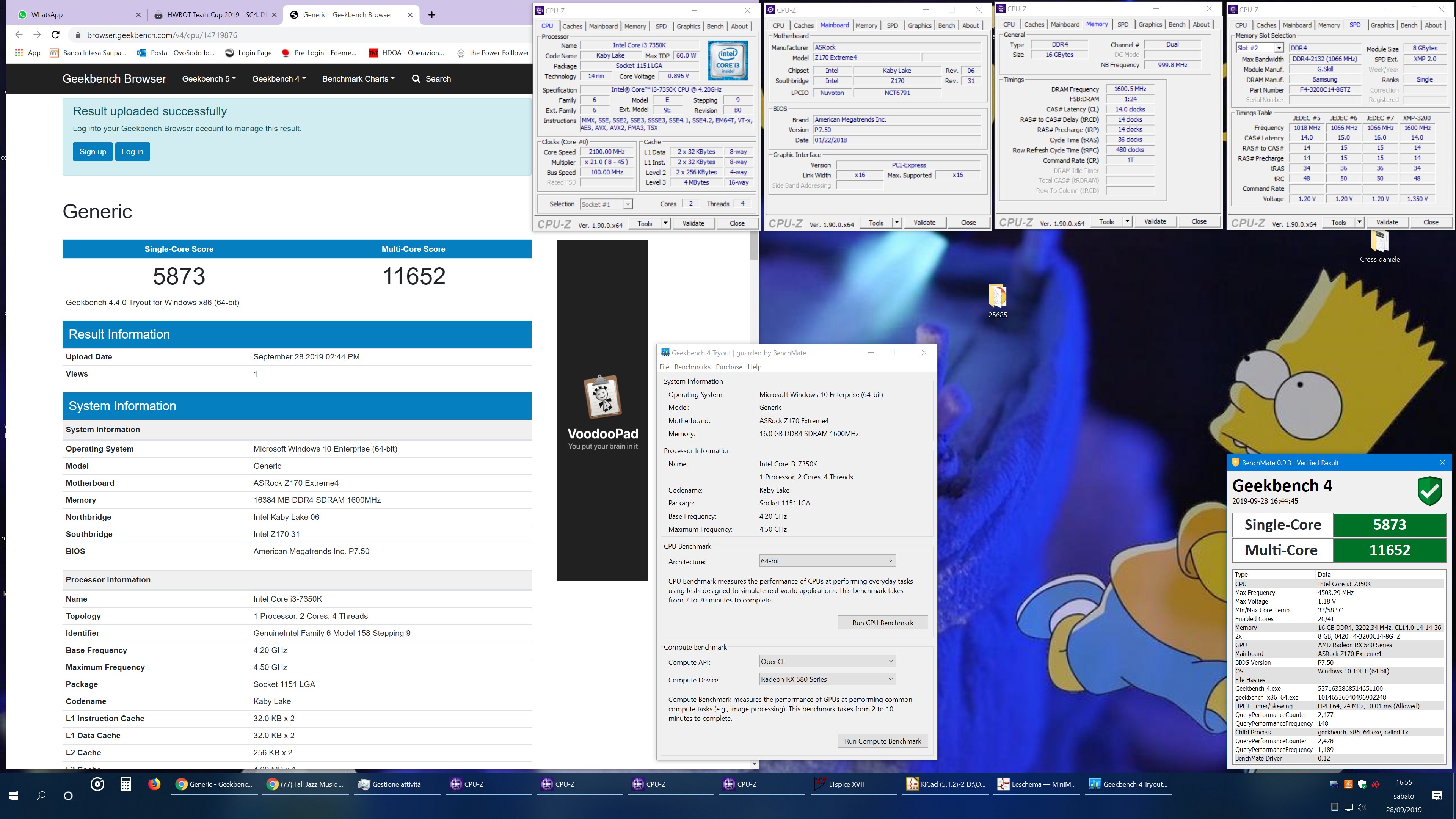Viewport: 1456px width, 819px height.
Task: Click the VoodooPad ad image
Action: point(602,410)
